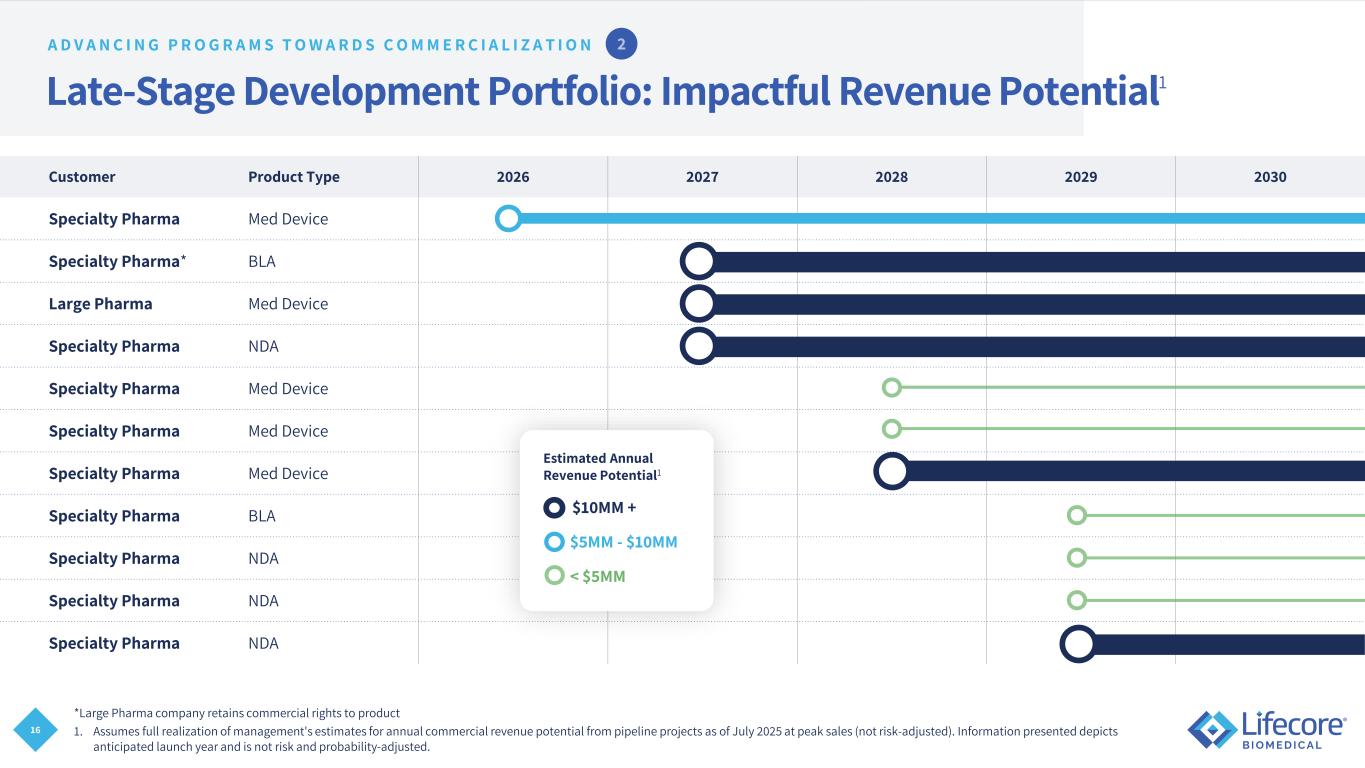
Task: Select the navy marker in Specialty Pharma* BLA row
Action: coord(698,262)
